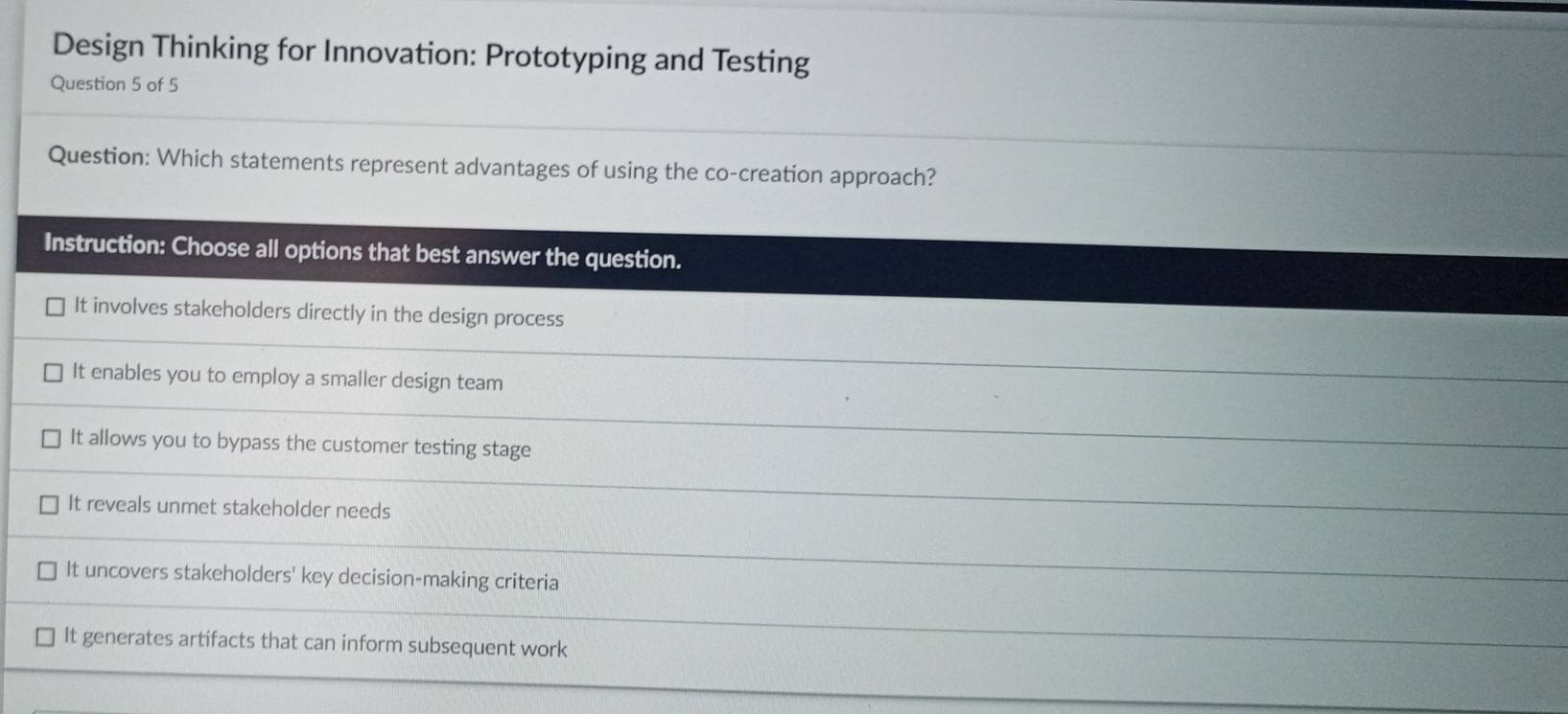Click the bold 'Instruction:' label in the dark bar

coord(105,243)
